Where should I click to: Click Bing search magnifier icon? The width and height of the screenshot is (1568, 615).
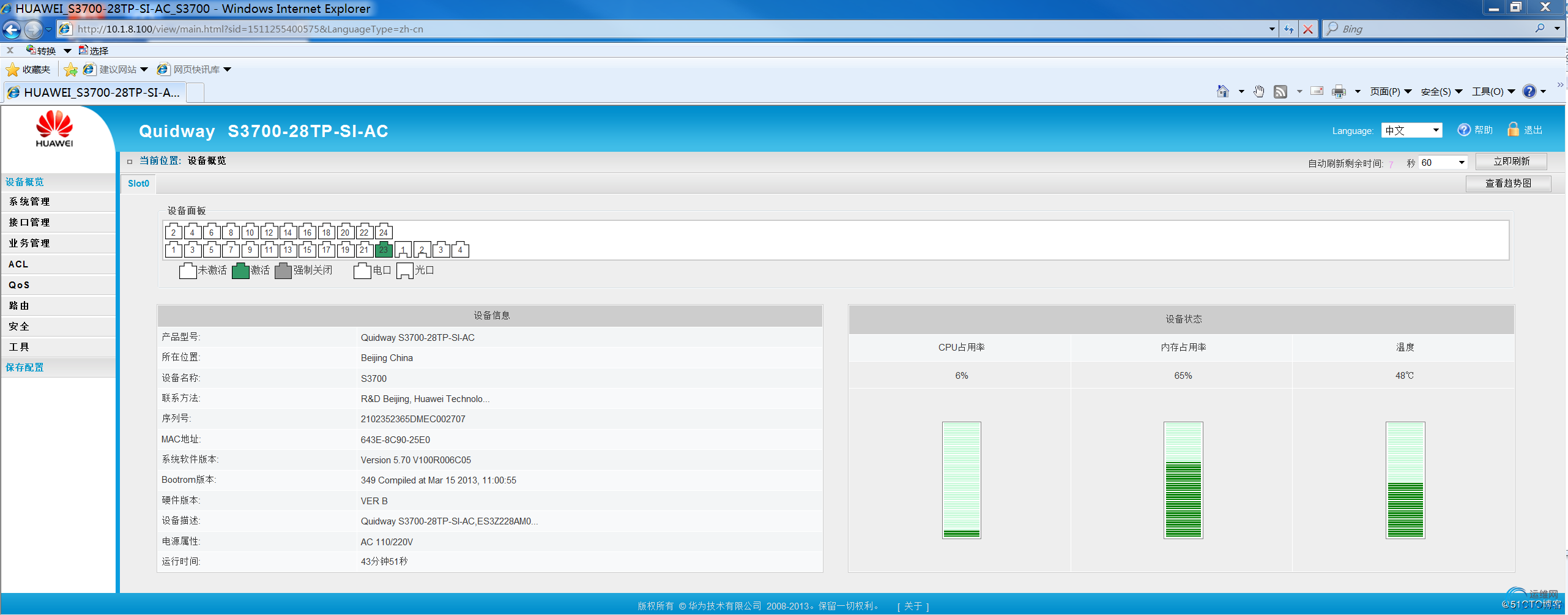pos(1539,28)
